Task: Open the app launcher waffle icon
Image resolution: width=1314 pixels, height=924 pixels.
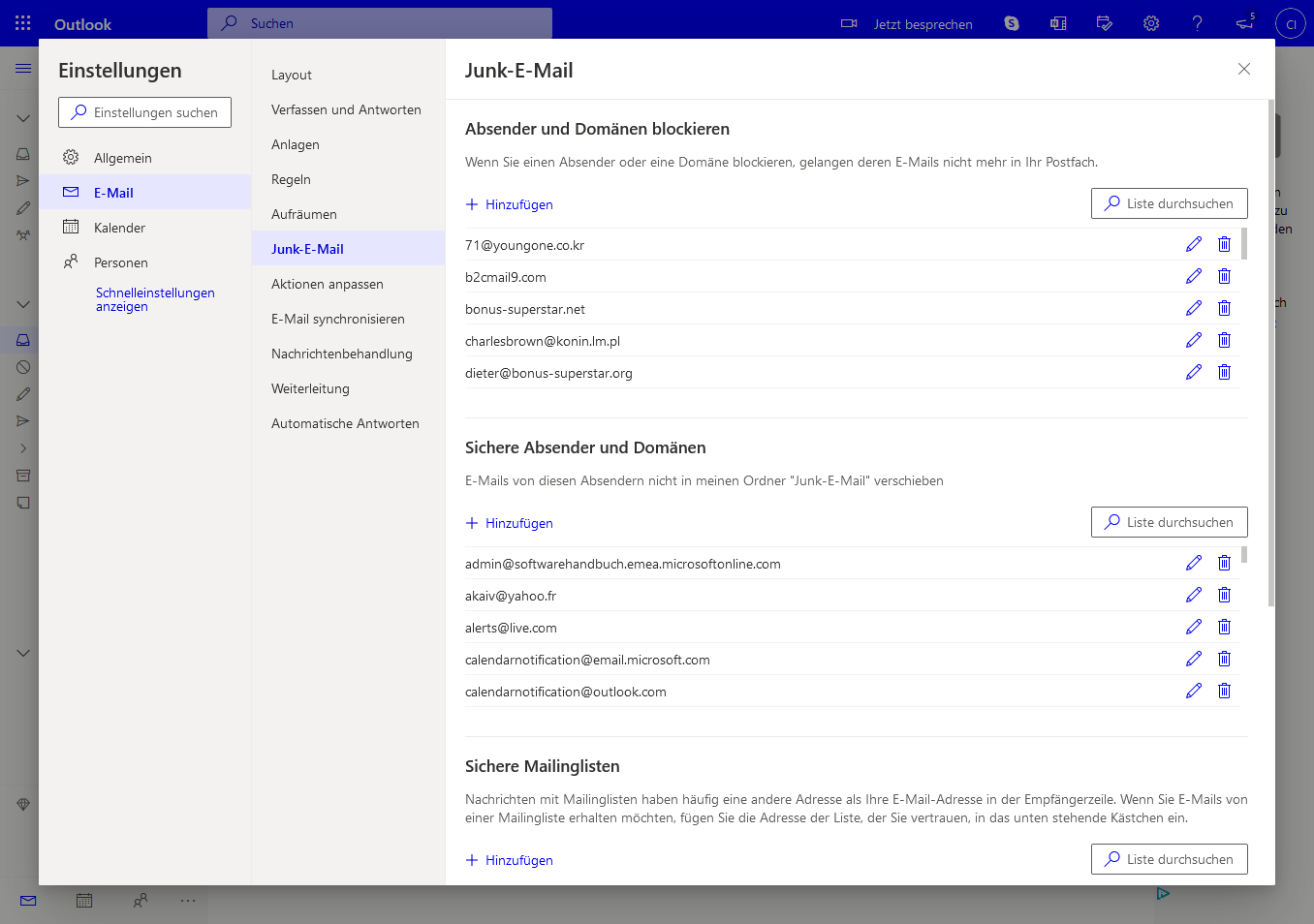Action: [x=23, y=23]
